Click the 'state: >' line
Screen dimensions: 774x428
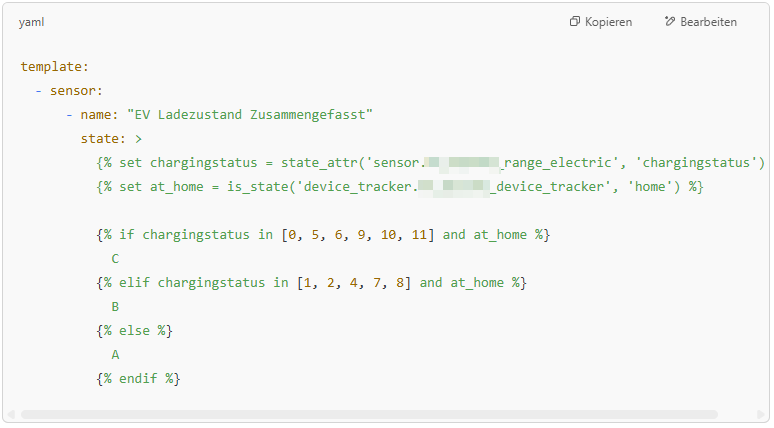(111, 139)
